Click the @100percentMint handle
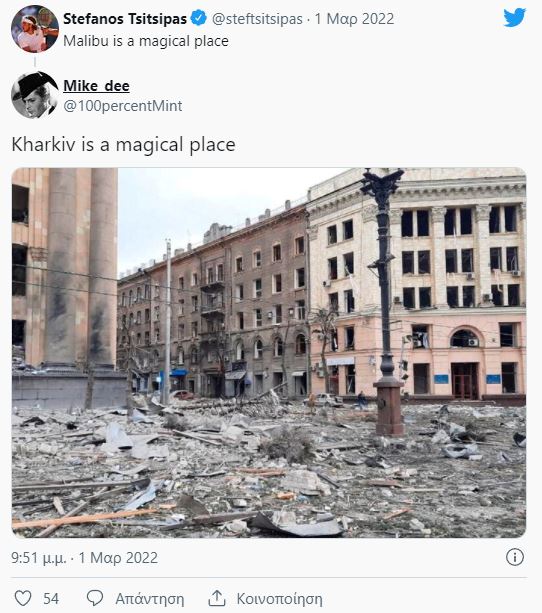 123,106
